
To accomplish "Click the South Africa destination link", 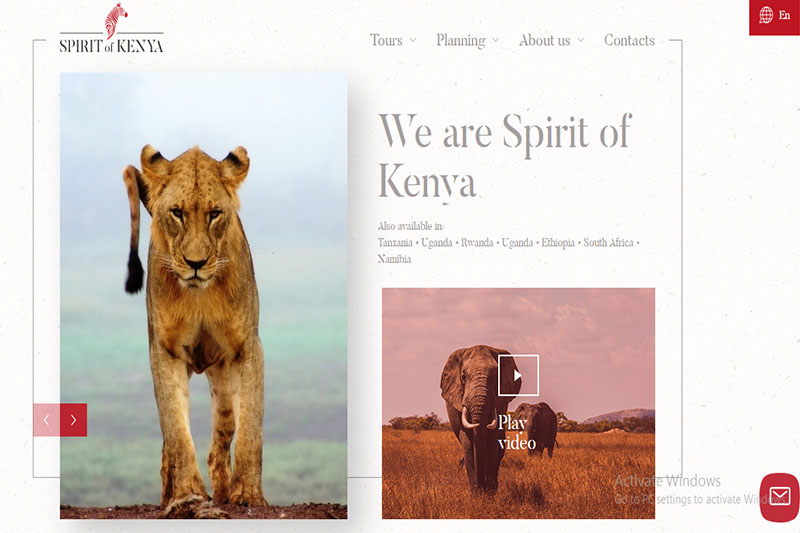I will point(608,243).
